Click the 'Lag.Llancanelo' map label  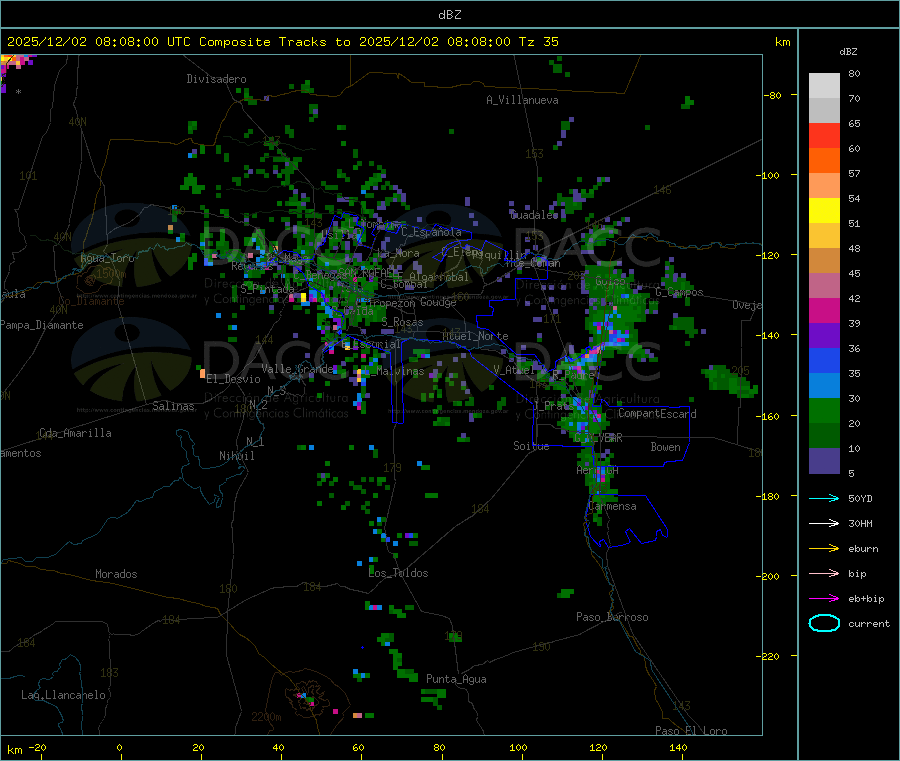pos(64,695)
